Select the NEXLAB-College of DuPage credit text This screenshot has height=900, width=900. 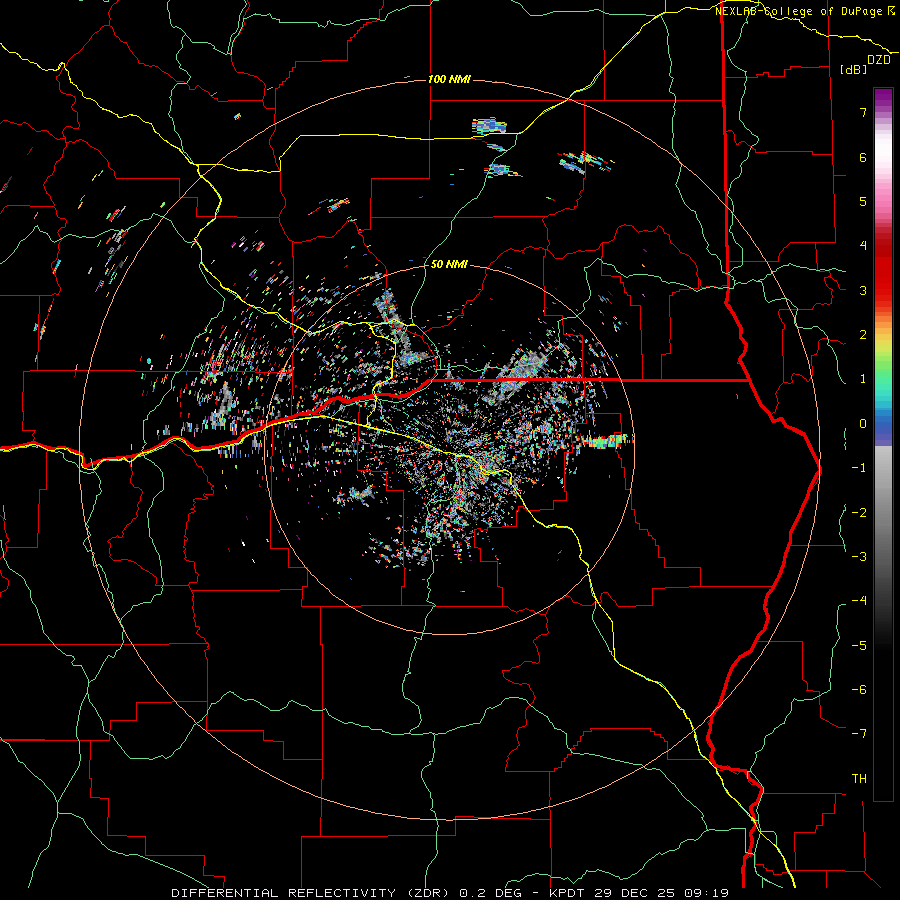point(804,11)
